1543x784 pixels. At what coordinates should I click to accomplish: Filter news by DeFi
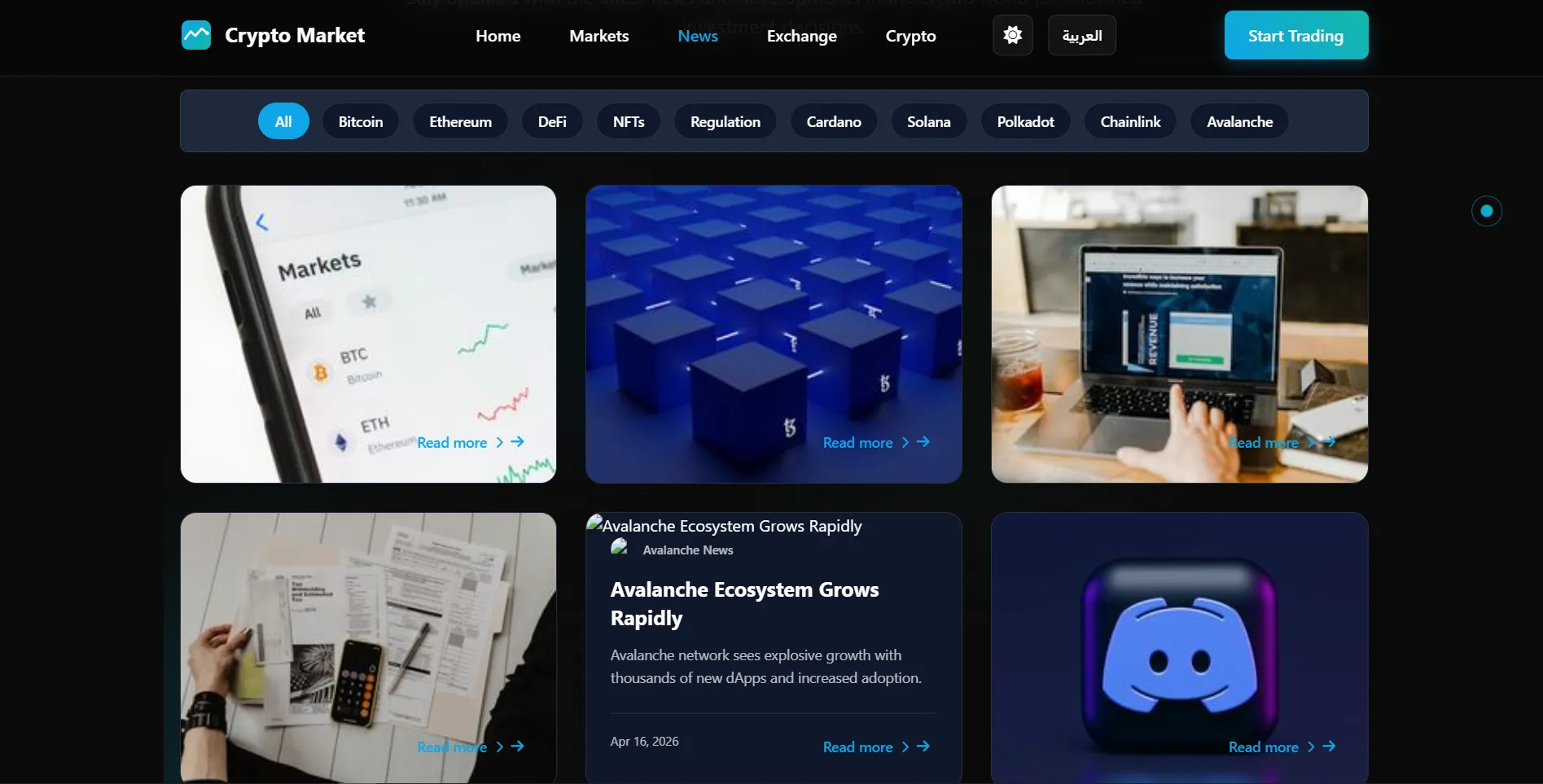click(552, 121)
